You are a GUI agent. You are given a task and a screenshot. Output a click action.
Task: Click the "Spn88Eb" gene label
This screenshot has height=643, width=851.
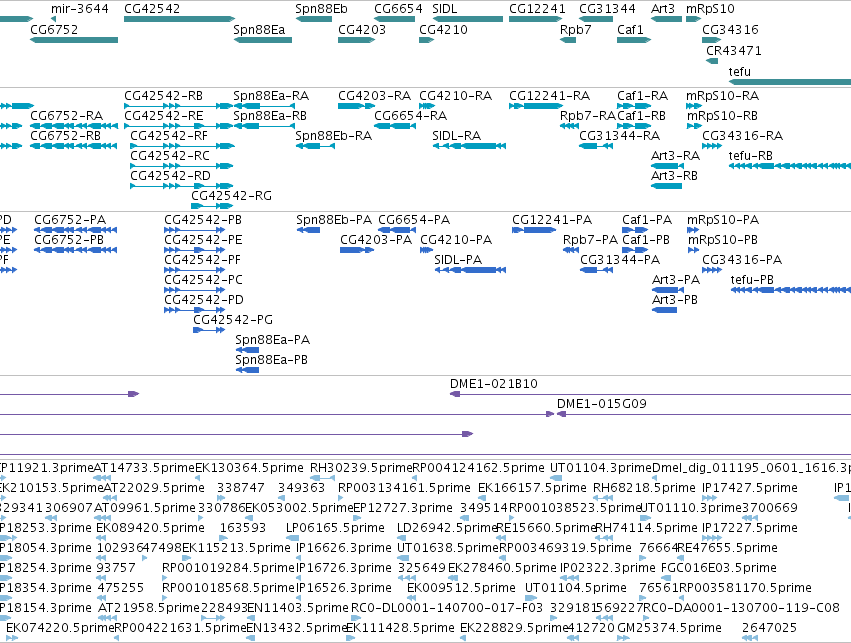(321, 9)
